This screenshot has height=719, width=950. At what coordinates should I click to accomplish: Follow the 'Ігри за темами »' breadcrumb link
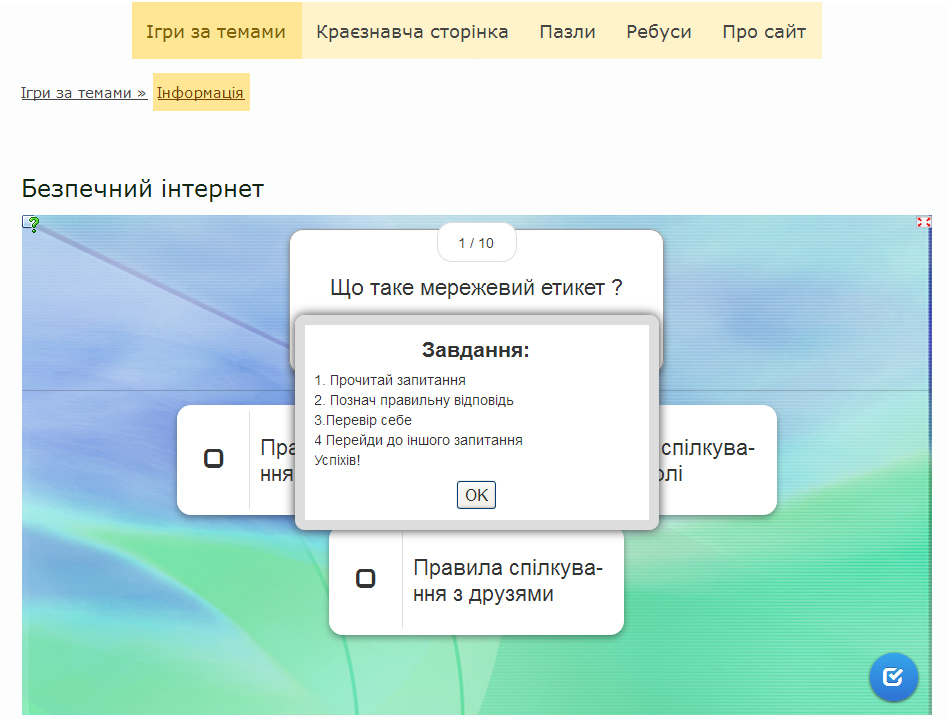pyautogui.click(x=84, y=93)
